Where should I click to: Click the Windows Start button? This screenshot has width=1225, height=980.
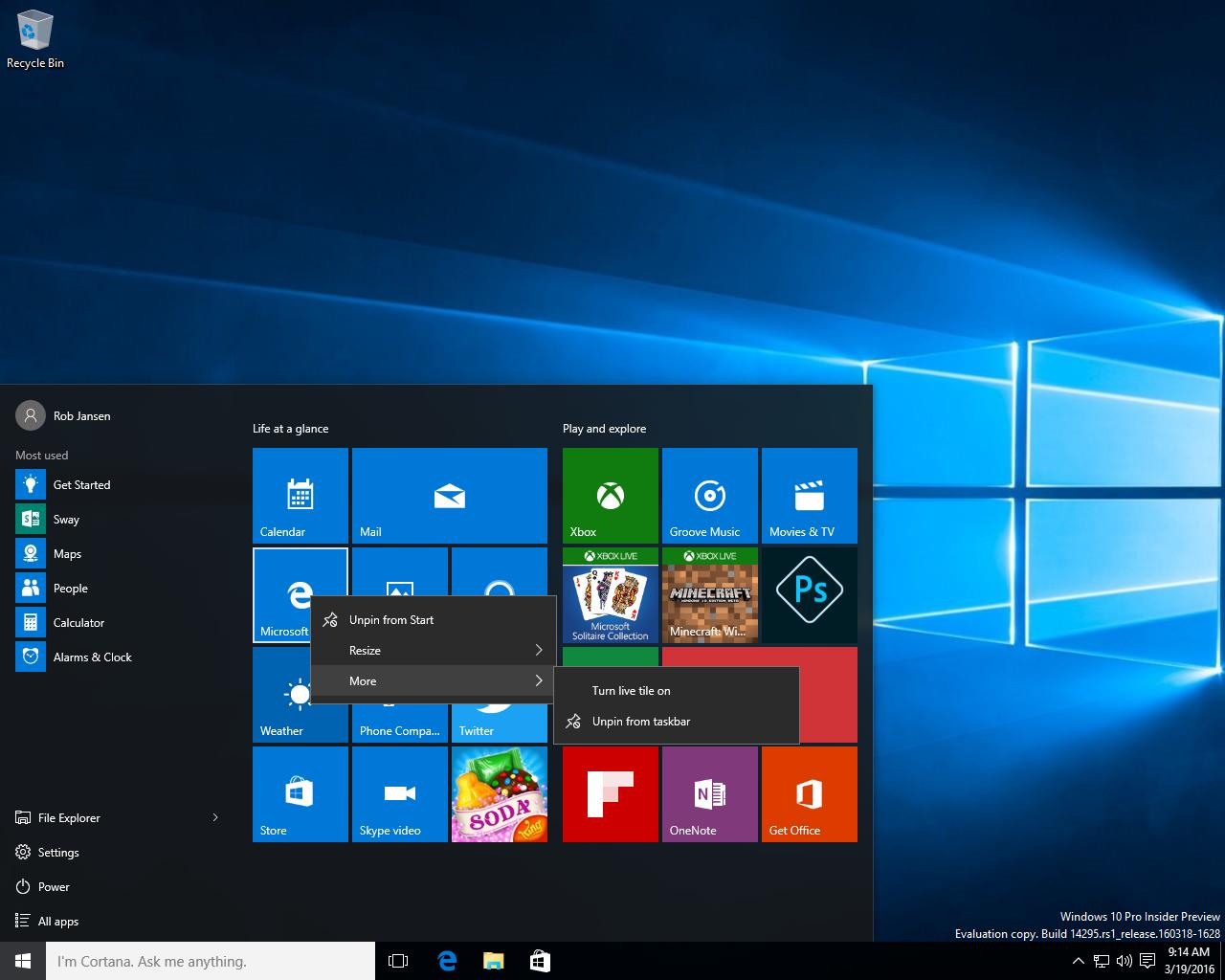click(x=23, y=961)
